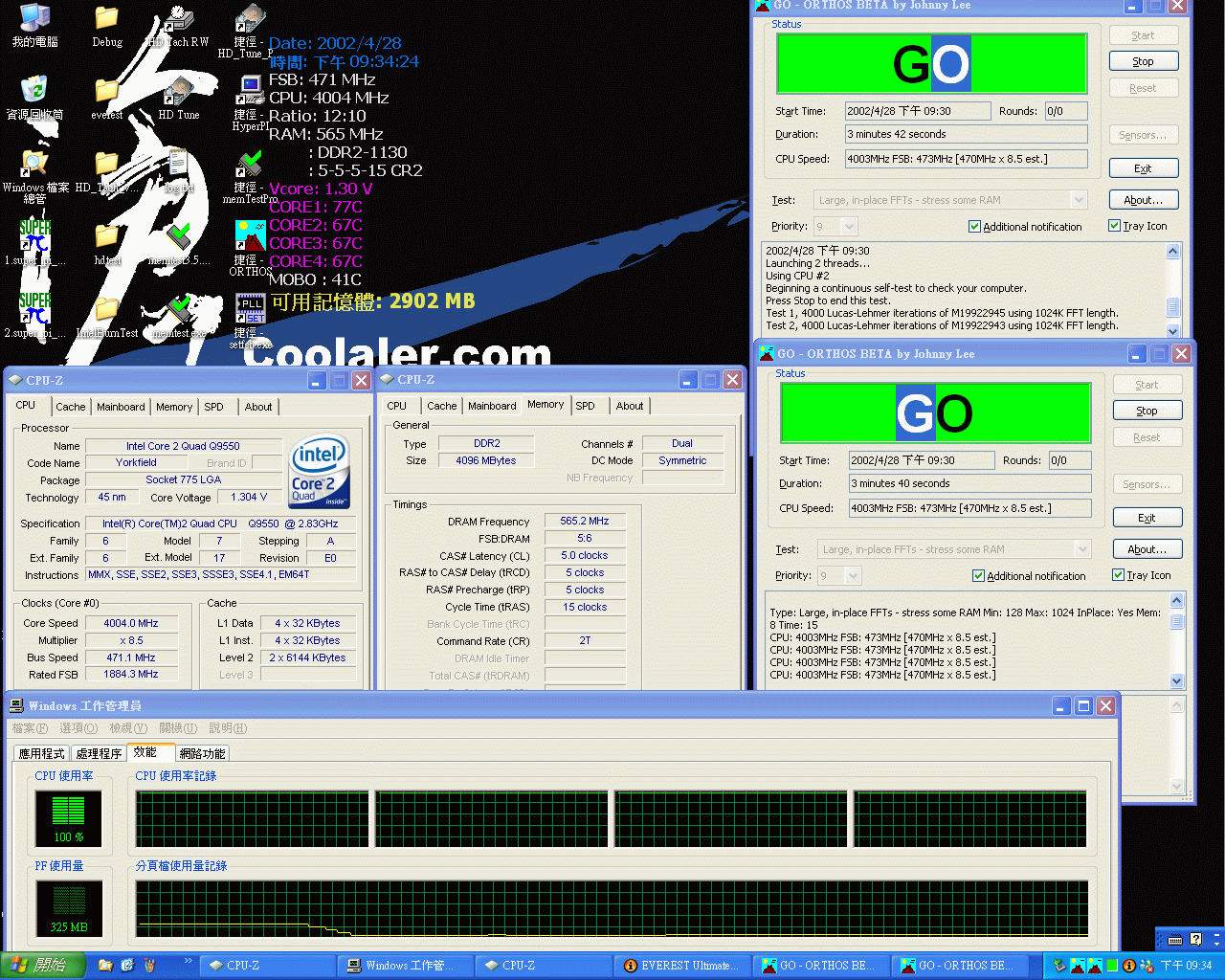Click the Duration field reading 3 minutes 40 seconds
Image resolution: width=1225 pixels, height=980 pixels.
click(x=969, y=484)
